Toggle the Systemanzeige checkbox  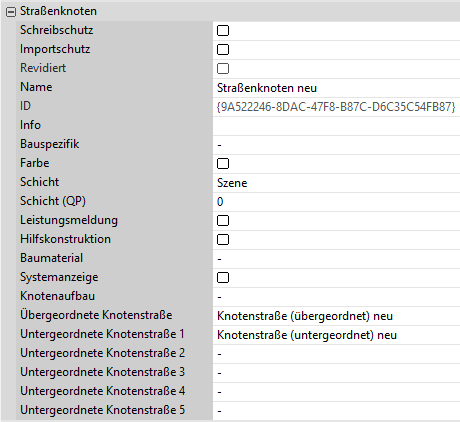tap(223, 278)
